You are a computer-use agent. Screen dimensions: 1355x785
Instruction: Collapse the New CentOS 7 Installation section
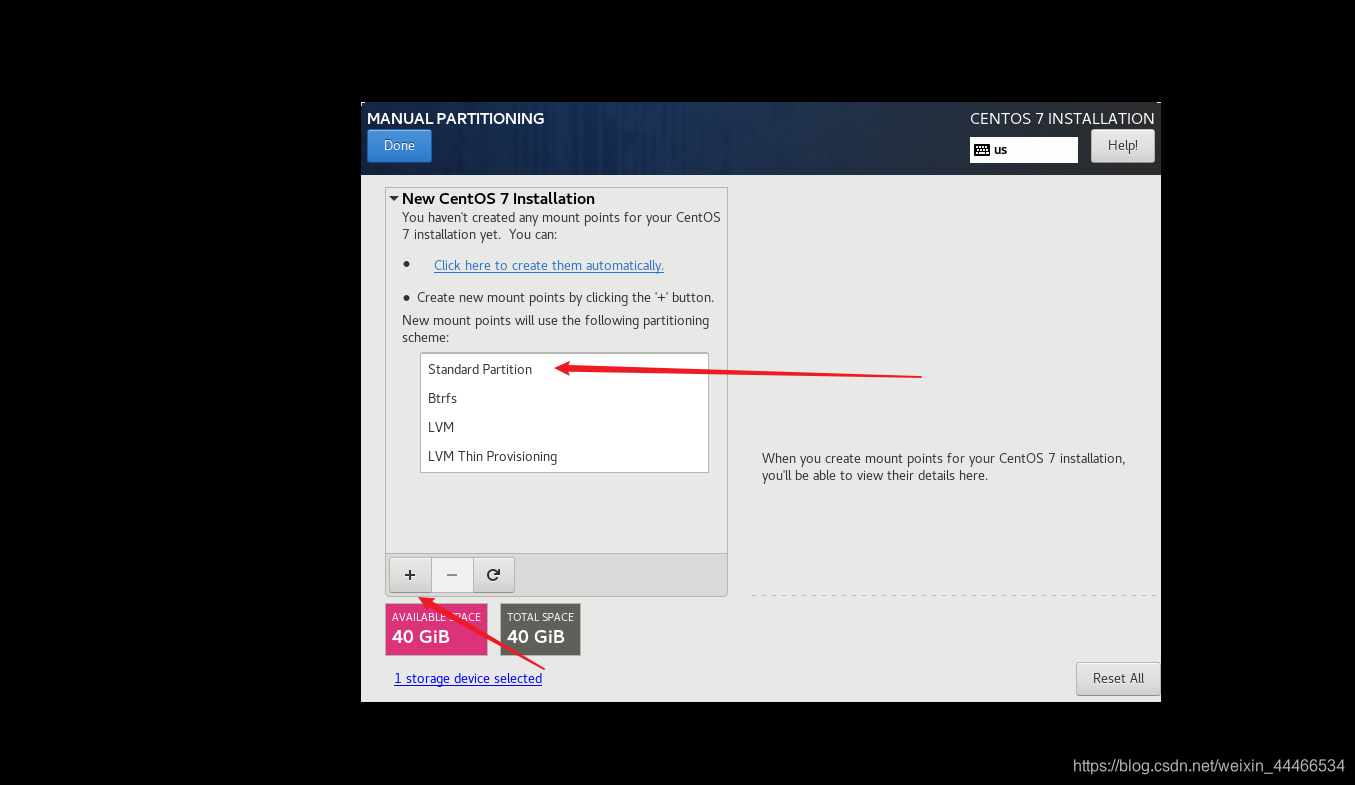(394, 199)
